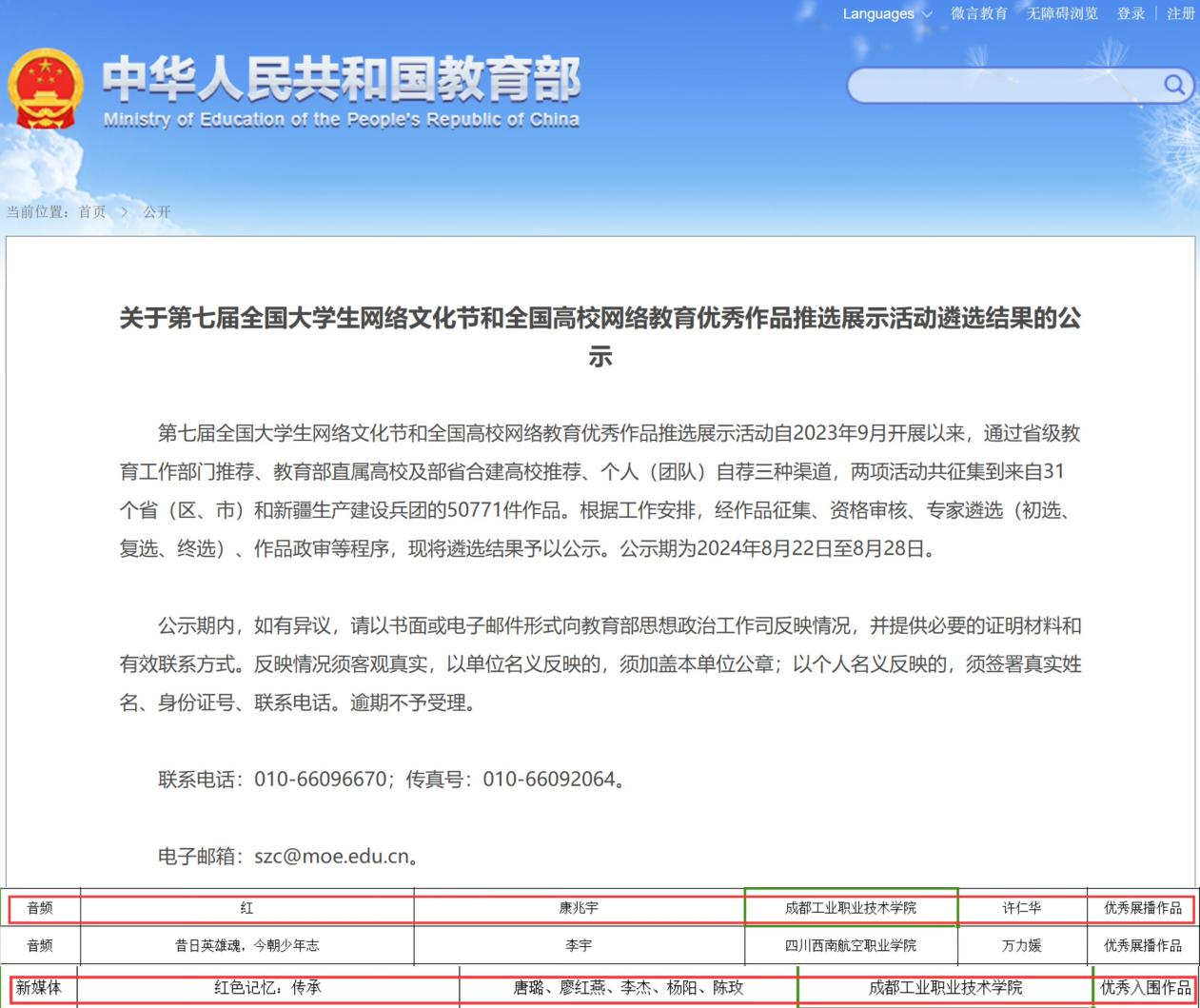Click table cell 康兆宇
Image resolution: width=1200 pixels, height=1008 pixels.
click(x=579, y=907)
